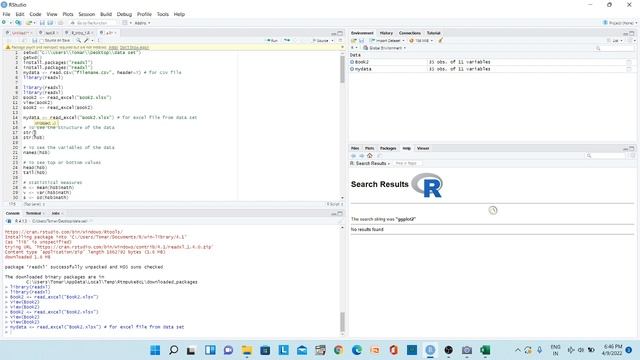Select the Book2 data row in Environment
Image resolution: width=640 pixels, height=360 pixels.
point(492,62)
